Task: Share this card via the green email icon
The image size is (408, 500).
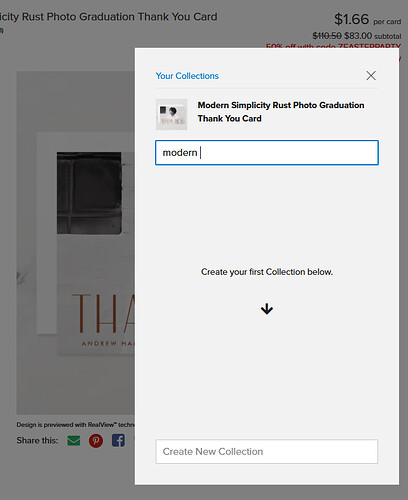Action: (x=73, y=441)
